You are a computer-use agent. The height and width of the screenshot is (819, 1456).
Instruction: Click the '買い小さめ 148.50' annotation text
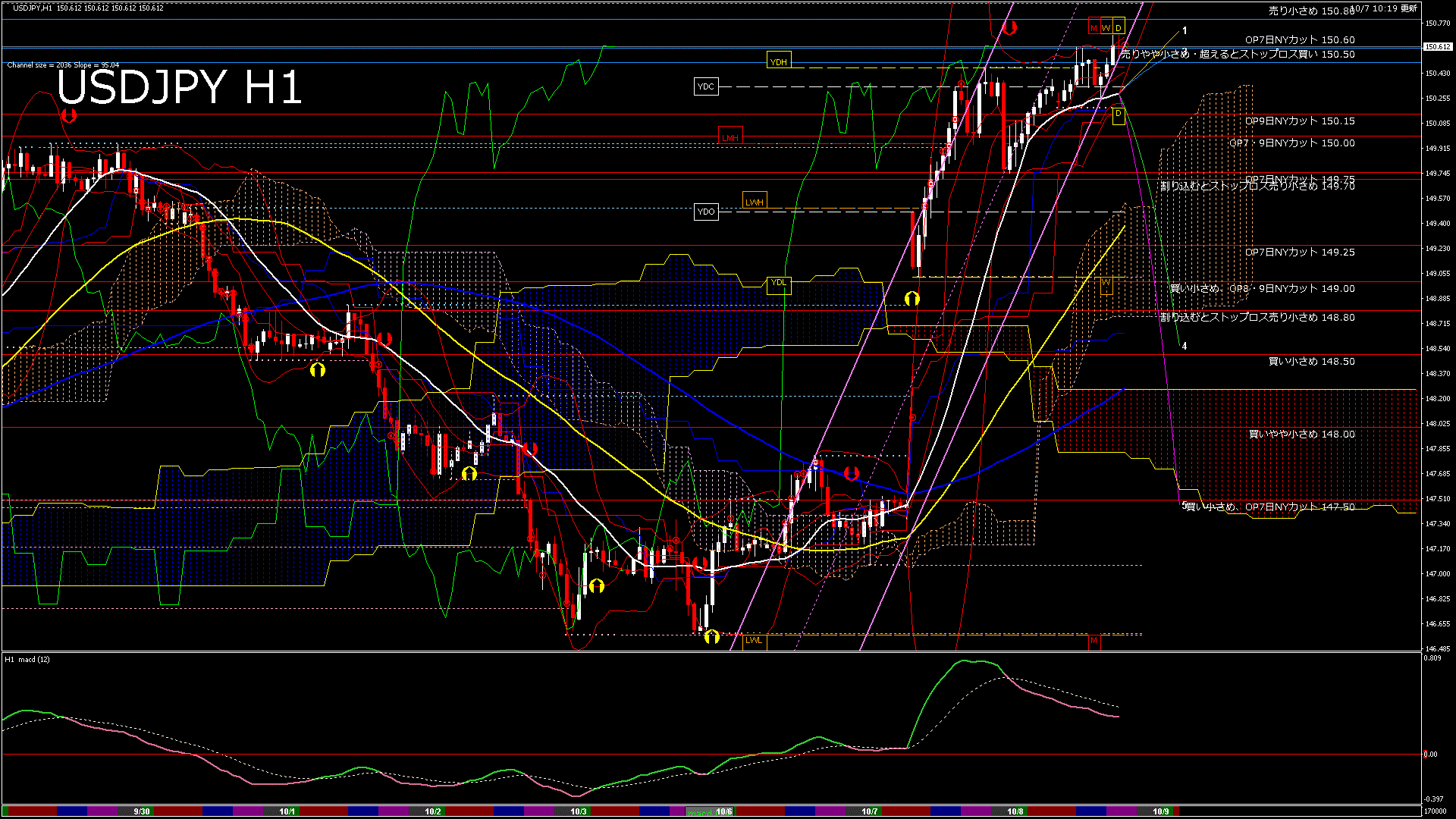[x=1311, y=361]
